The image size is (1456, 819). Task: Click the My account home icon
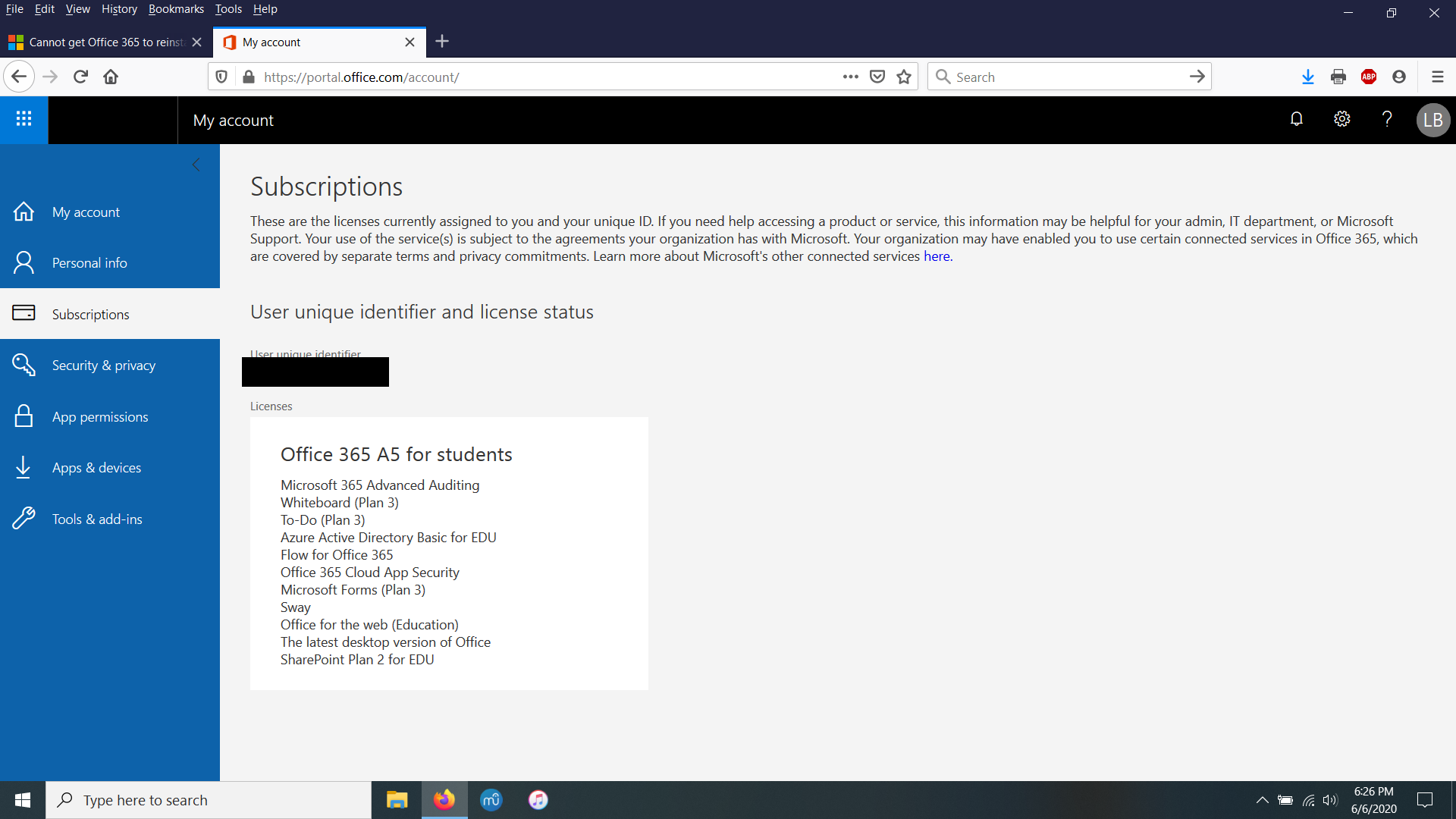click(x=24, y=211)
